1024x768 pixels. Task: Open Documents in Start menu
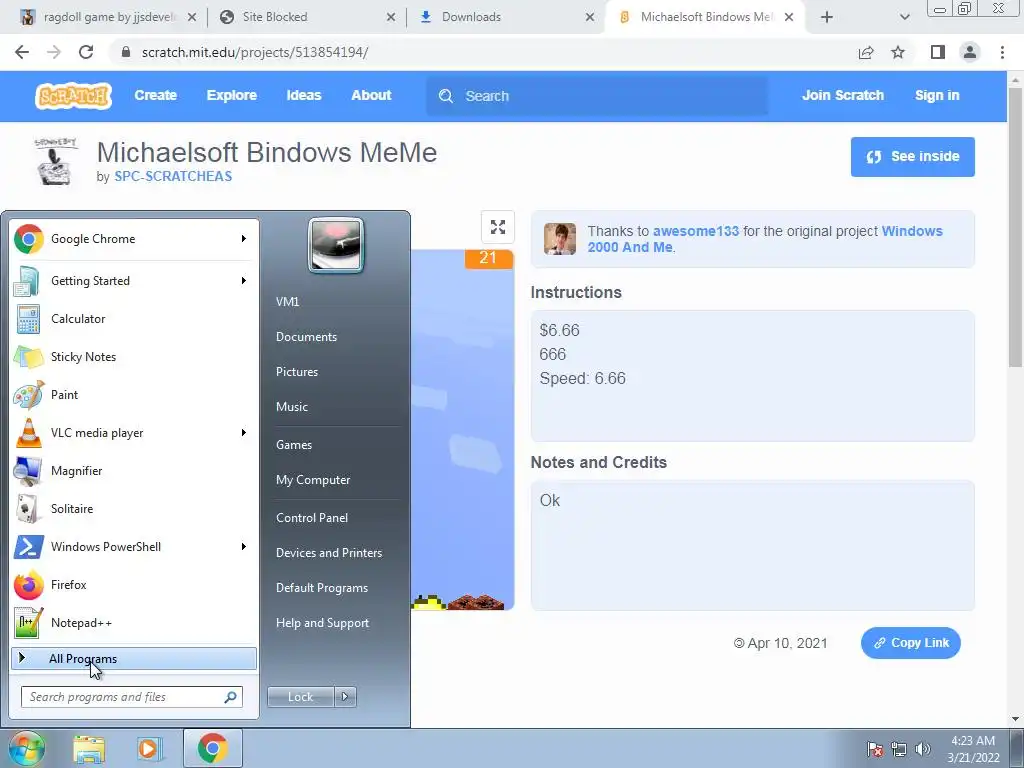coord(306,337)
